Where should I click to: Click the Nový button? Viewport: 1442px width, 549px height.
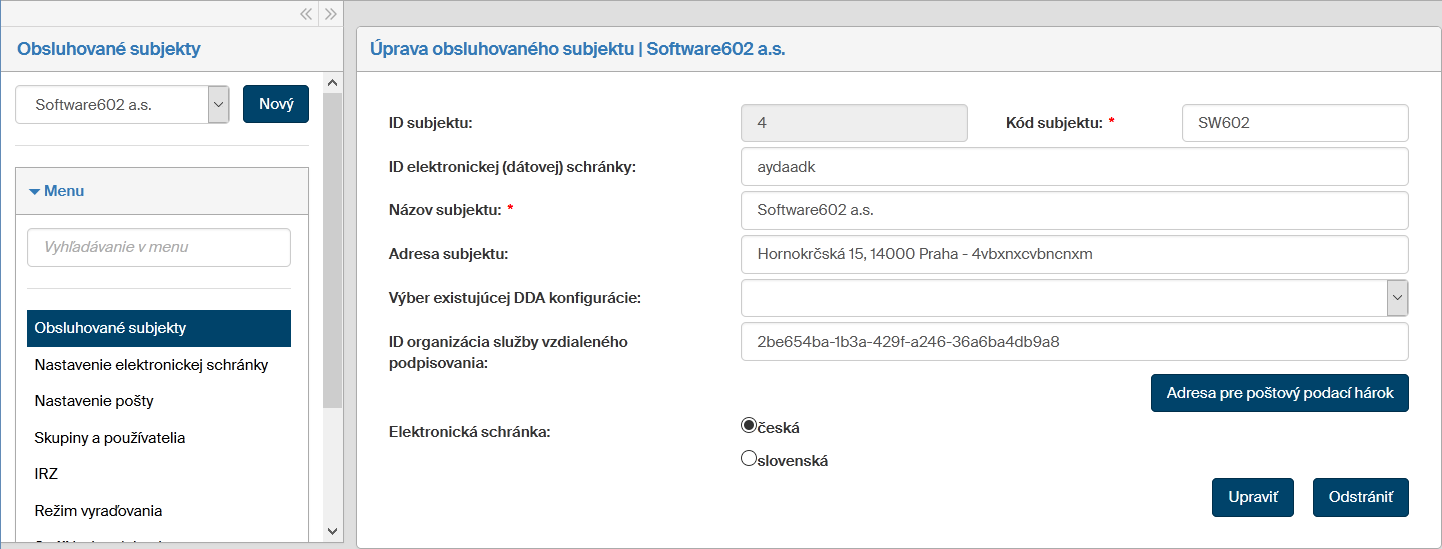pos(276,104)
